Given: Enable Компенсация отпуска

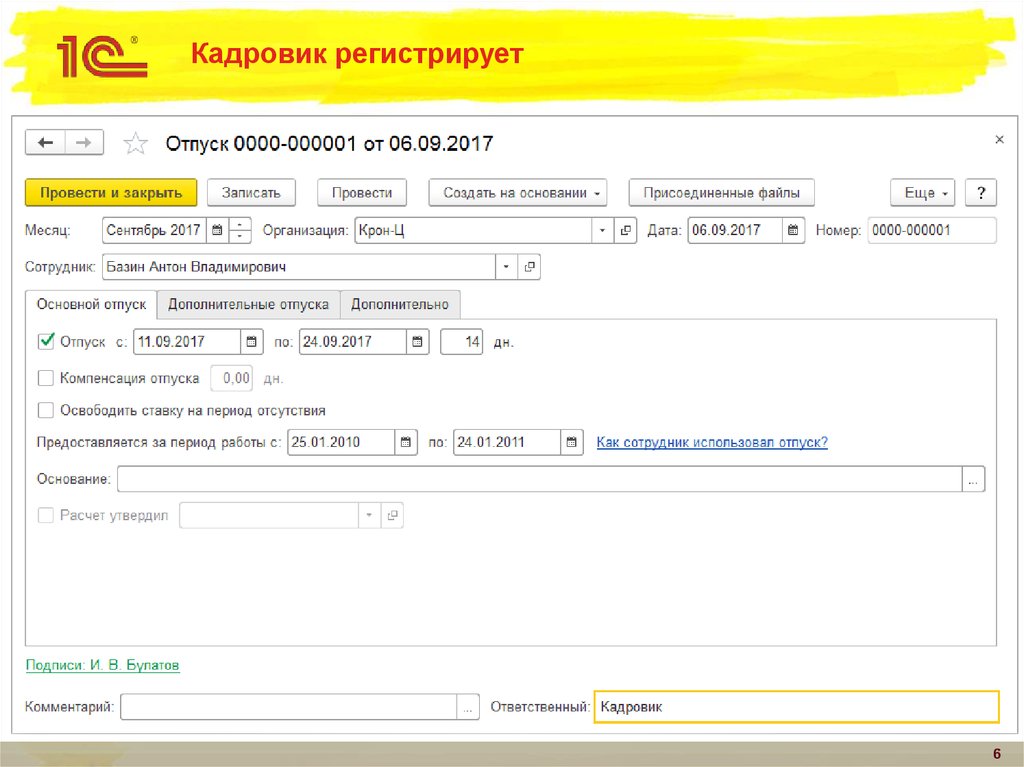Looking at the screenshot, I should (x=45, y=378).
